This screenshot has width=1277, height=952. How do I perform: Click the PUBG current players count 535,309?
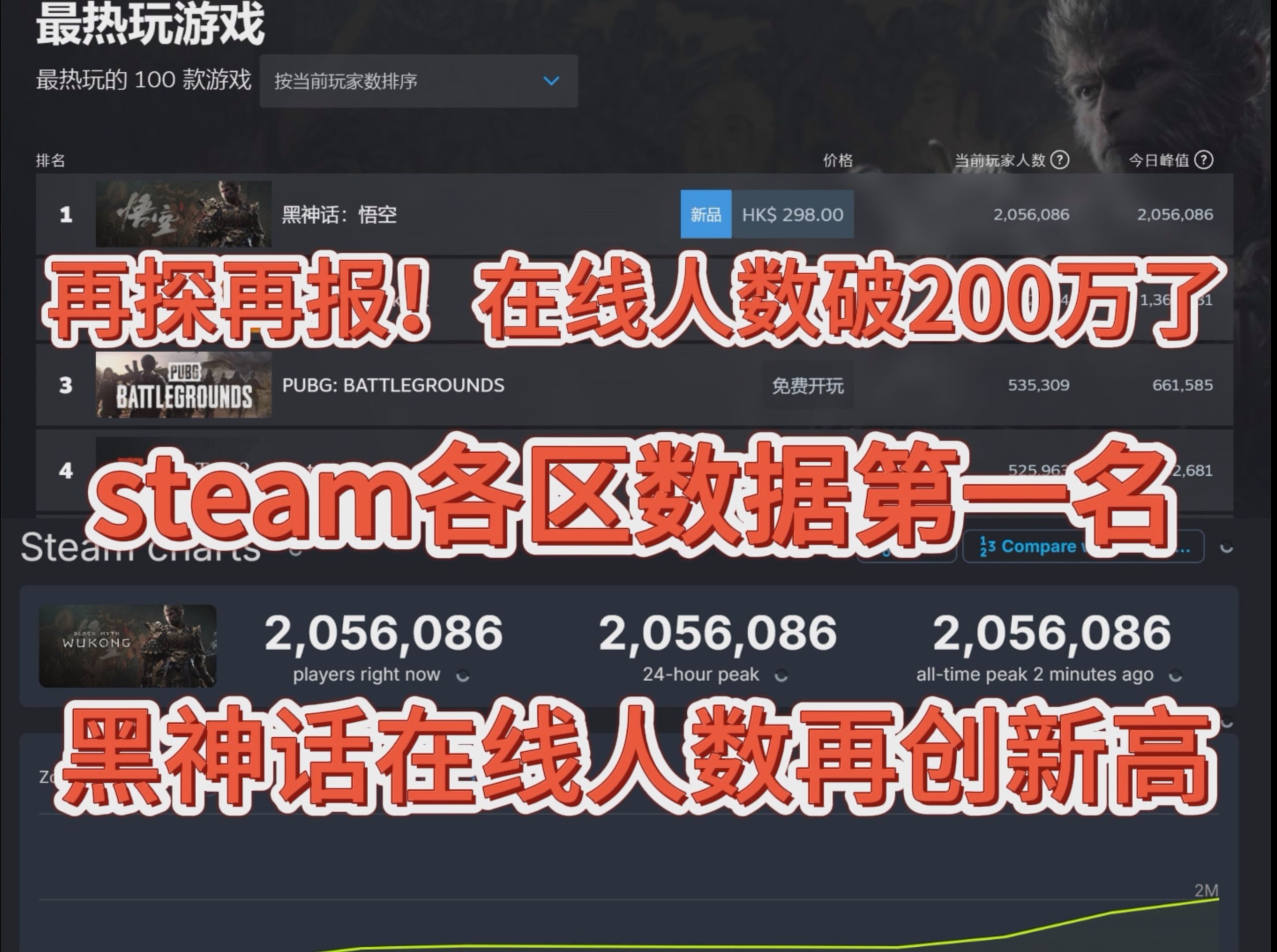coord(1038,385)
